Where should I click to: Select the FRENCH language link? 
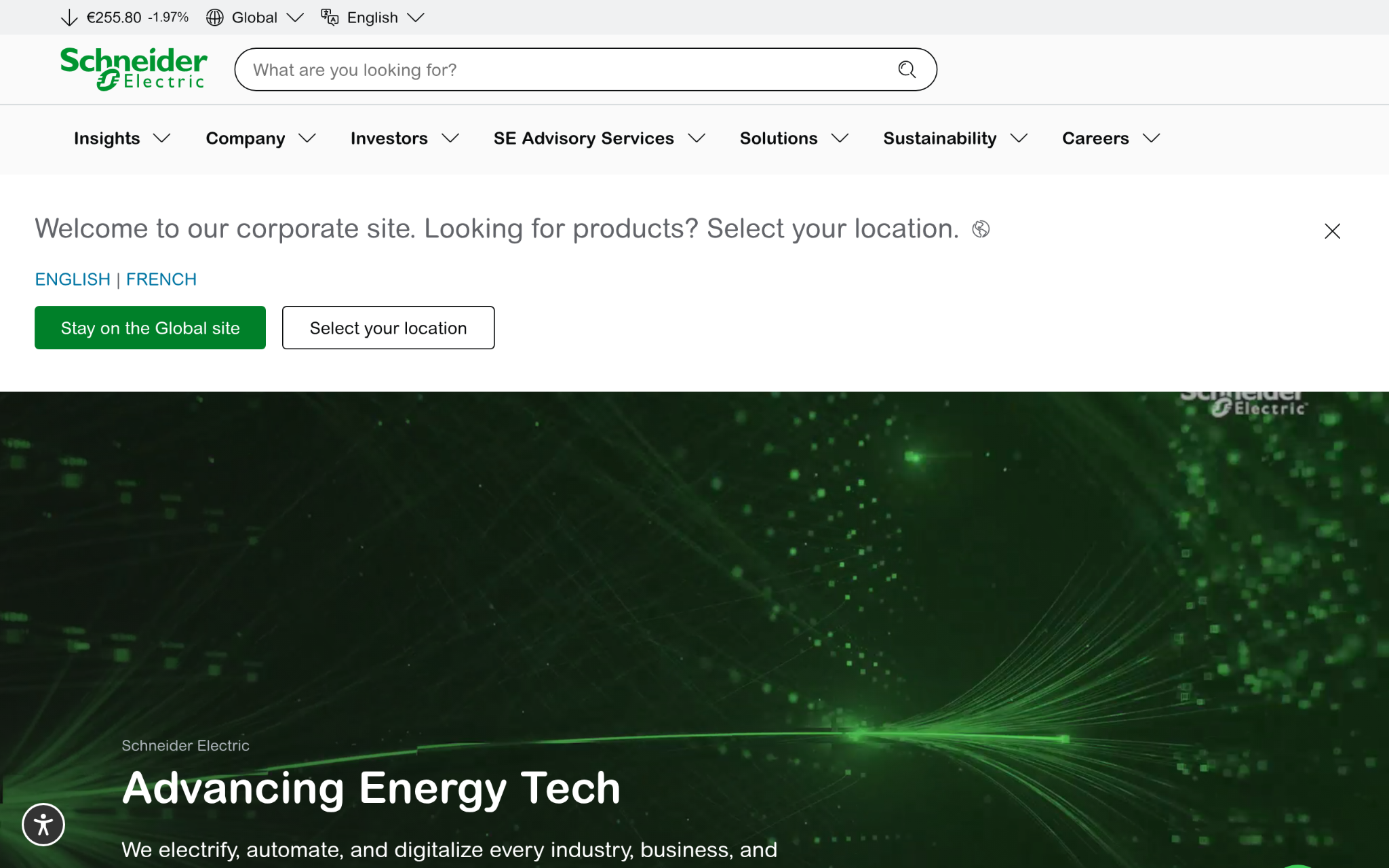(161, 279)
